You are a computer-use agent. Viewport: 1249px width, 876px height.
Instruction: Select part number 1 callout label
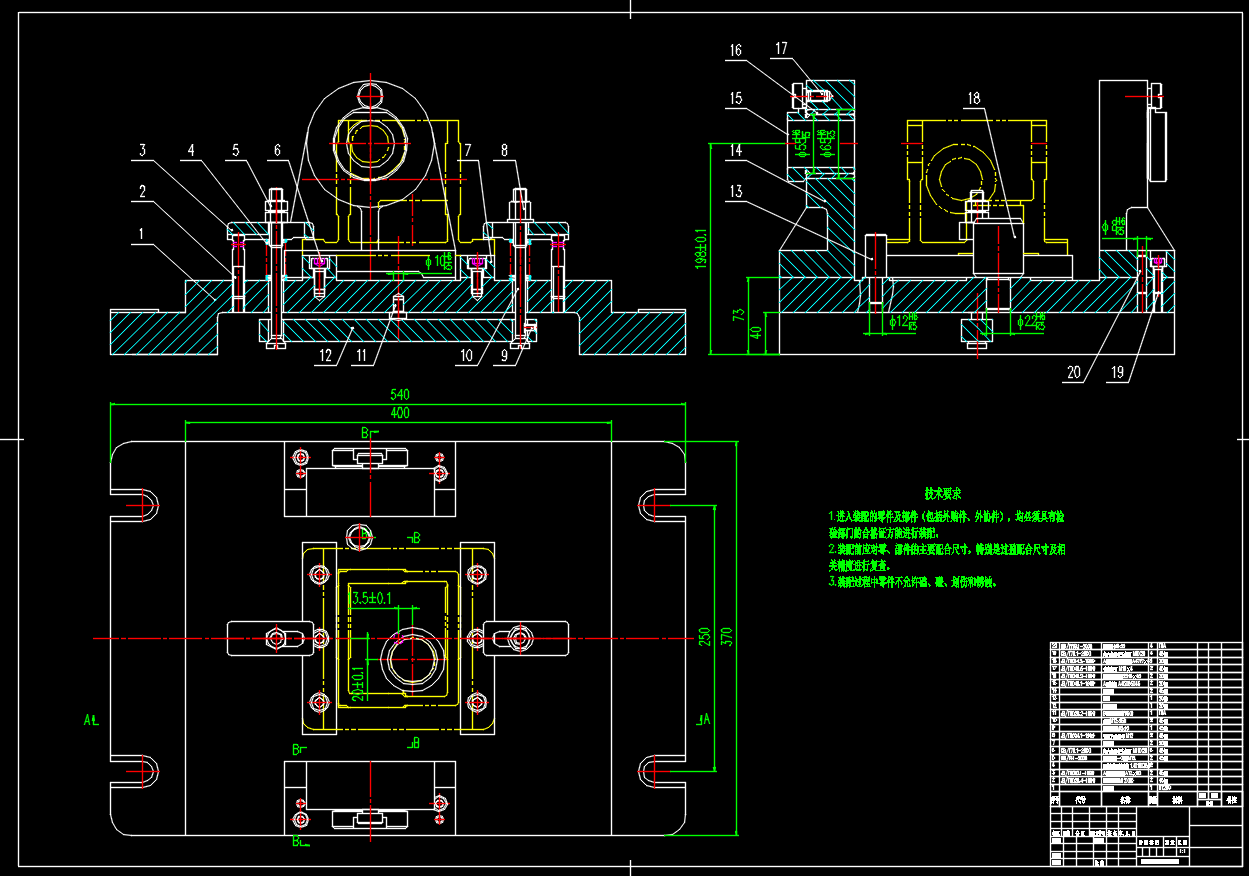pyautogui.click(x=141, y=233)
